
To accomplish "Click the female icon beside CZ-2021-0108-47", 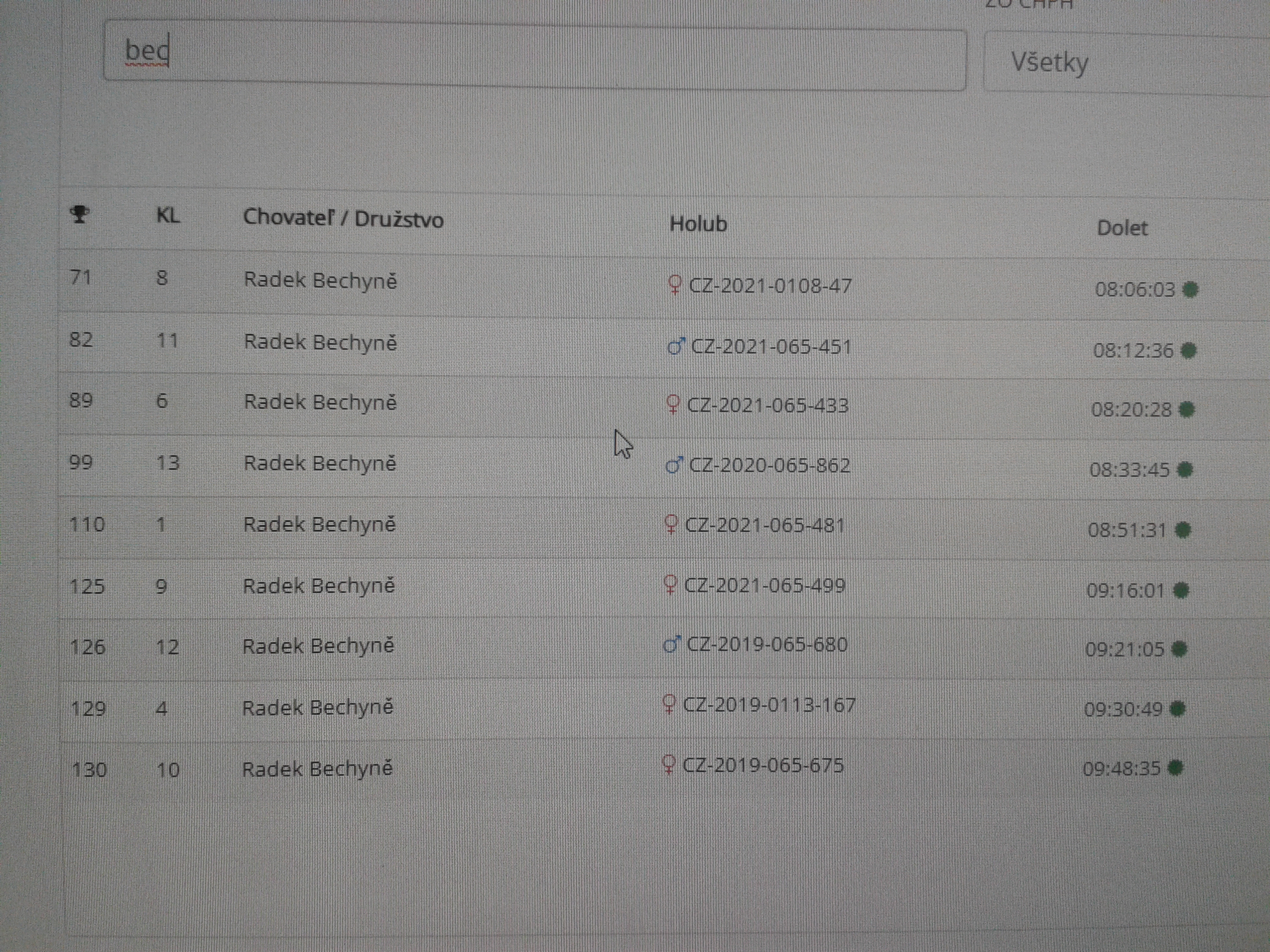I will [675, 285].
